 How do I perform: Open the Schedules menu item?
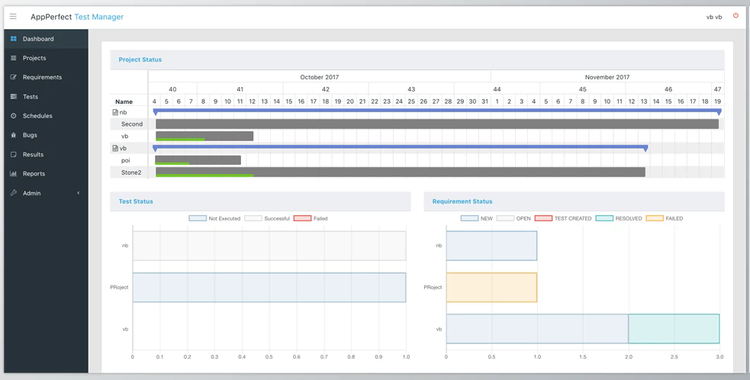pyautogui.click(x=46, y=116)
